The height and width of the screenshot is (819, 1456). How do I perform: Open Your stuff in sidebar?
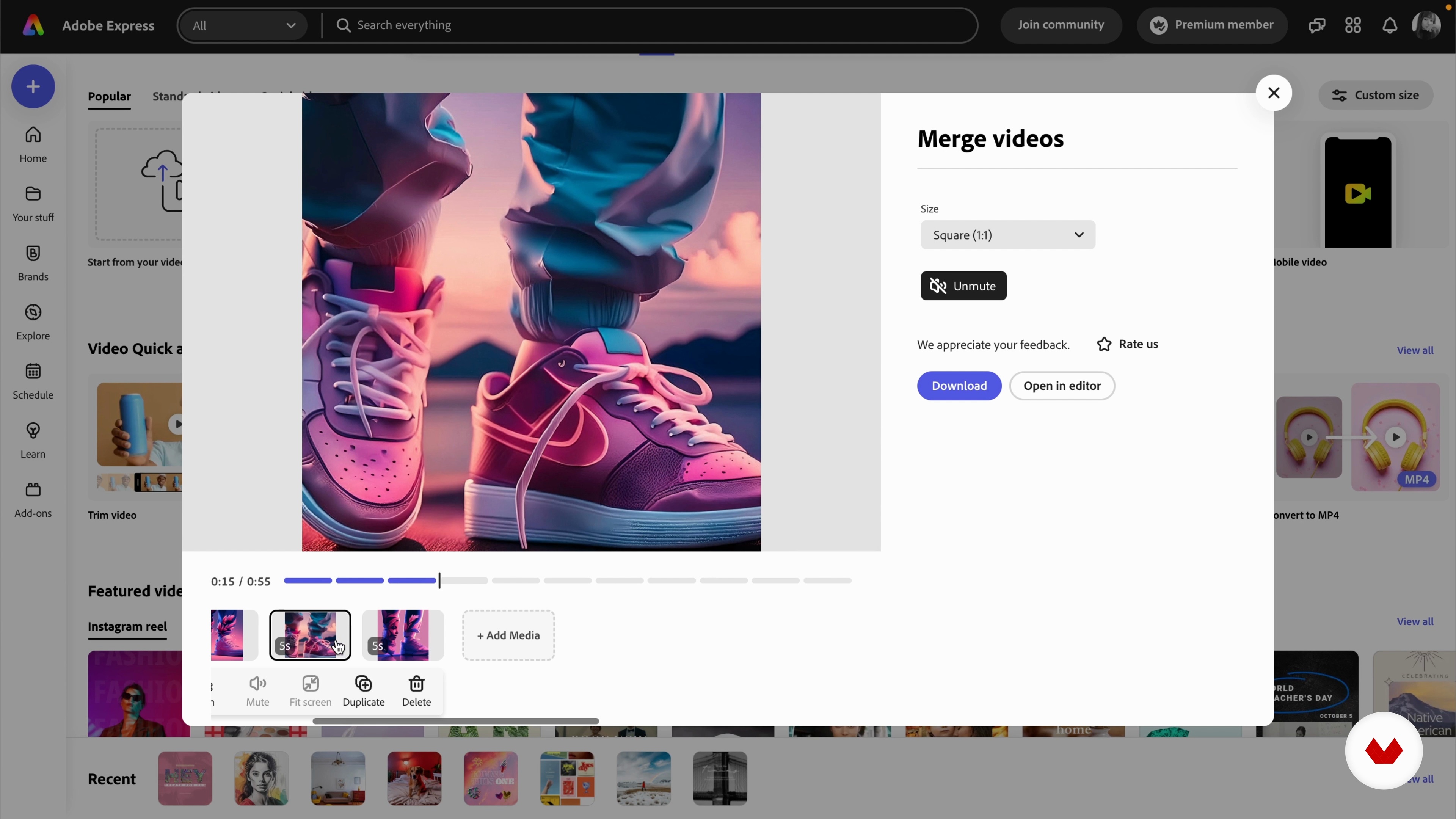pos(33,204)
